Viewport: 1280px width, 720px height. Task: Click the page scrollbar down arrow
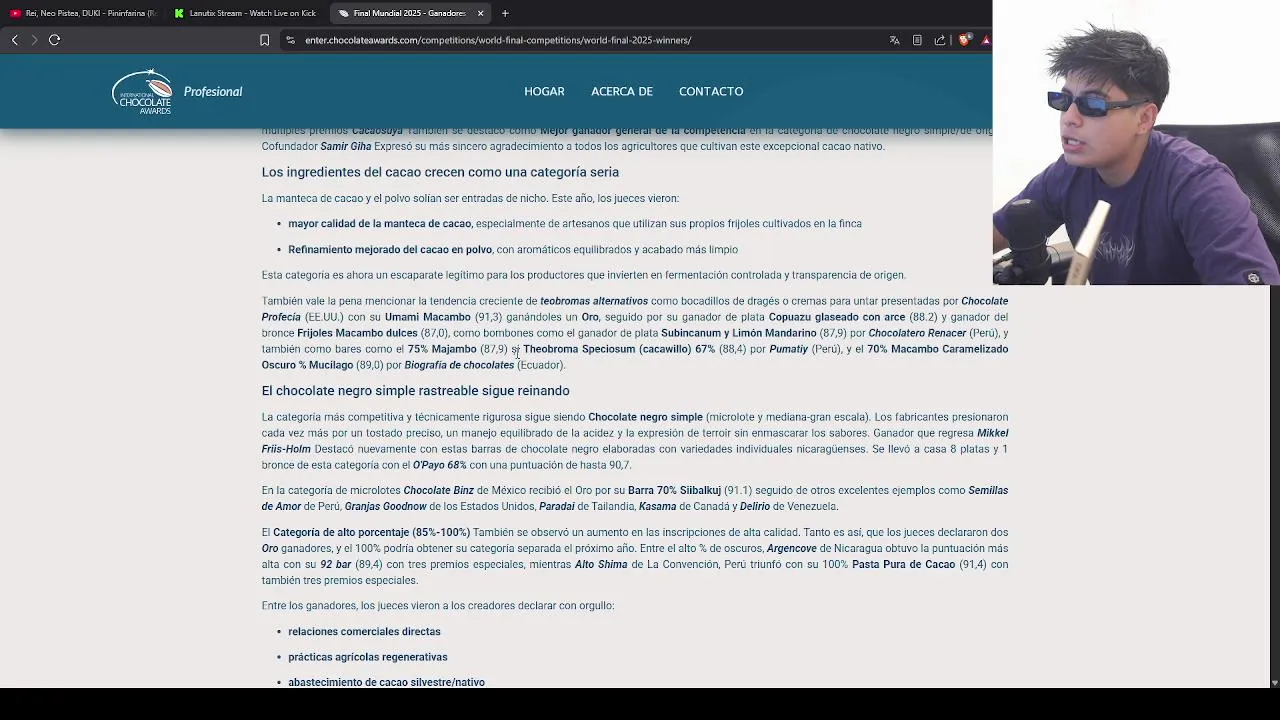pos(1274,682)
